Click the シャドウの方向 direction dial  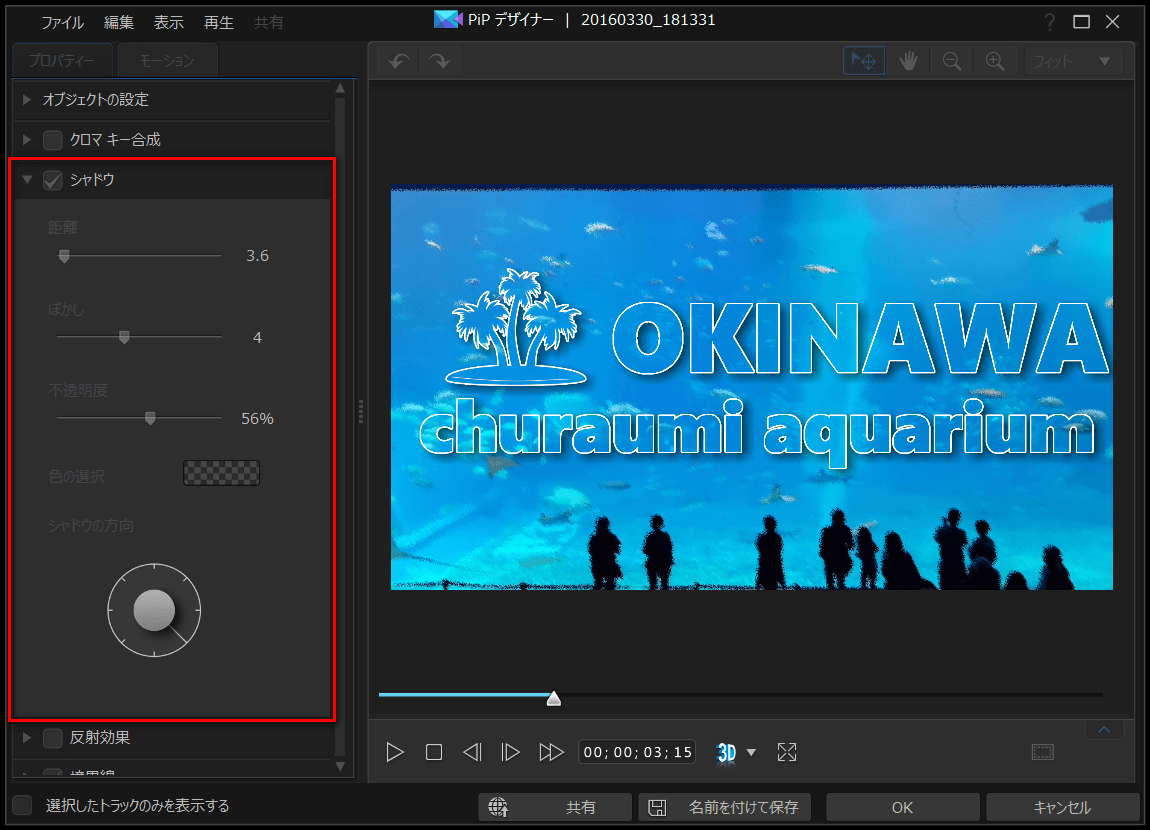pyautogui.click(x=154, y=610)
